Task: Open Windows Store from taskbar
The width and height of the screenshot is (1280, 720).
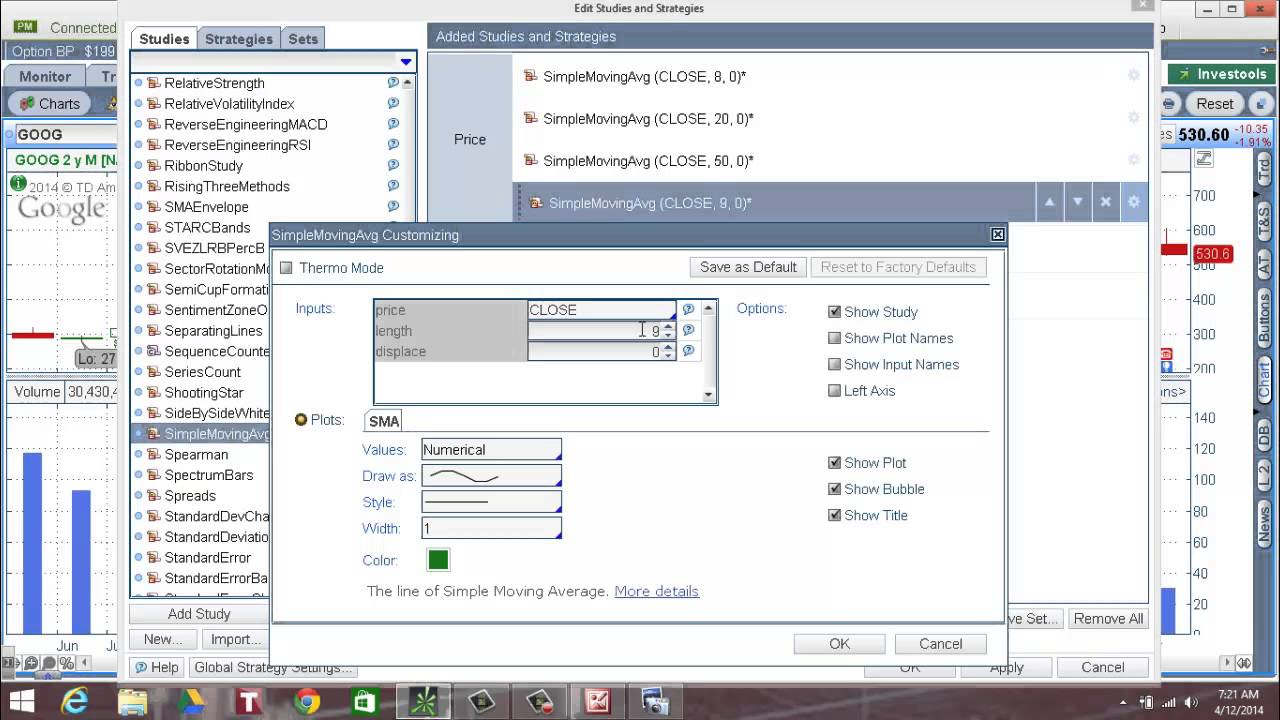Action: (365, 702)
